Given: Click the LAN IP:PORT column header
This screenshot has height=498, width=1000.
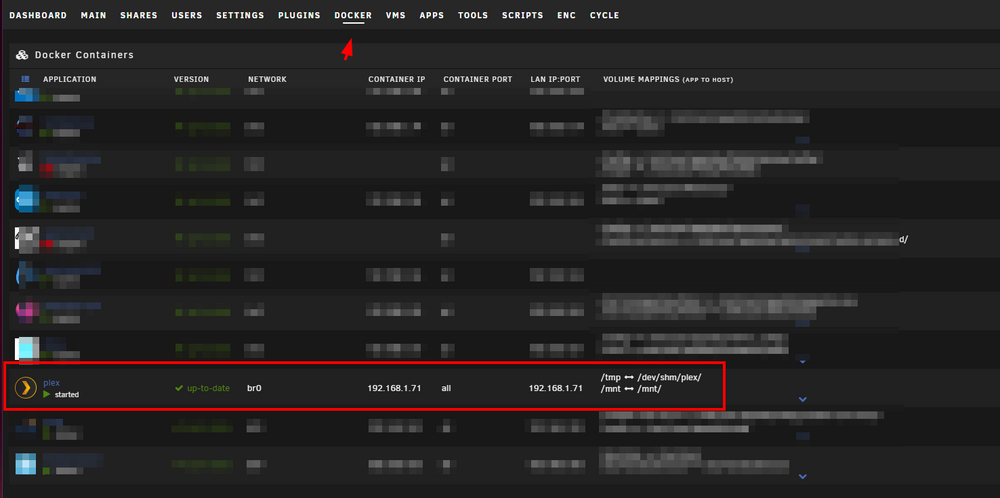Looking at the screenshot, I should 555,79.
